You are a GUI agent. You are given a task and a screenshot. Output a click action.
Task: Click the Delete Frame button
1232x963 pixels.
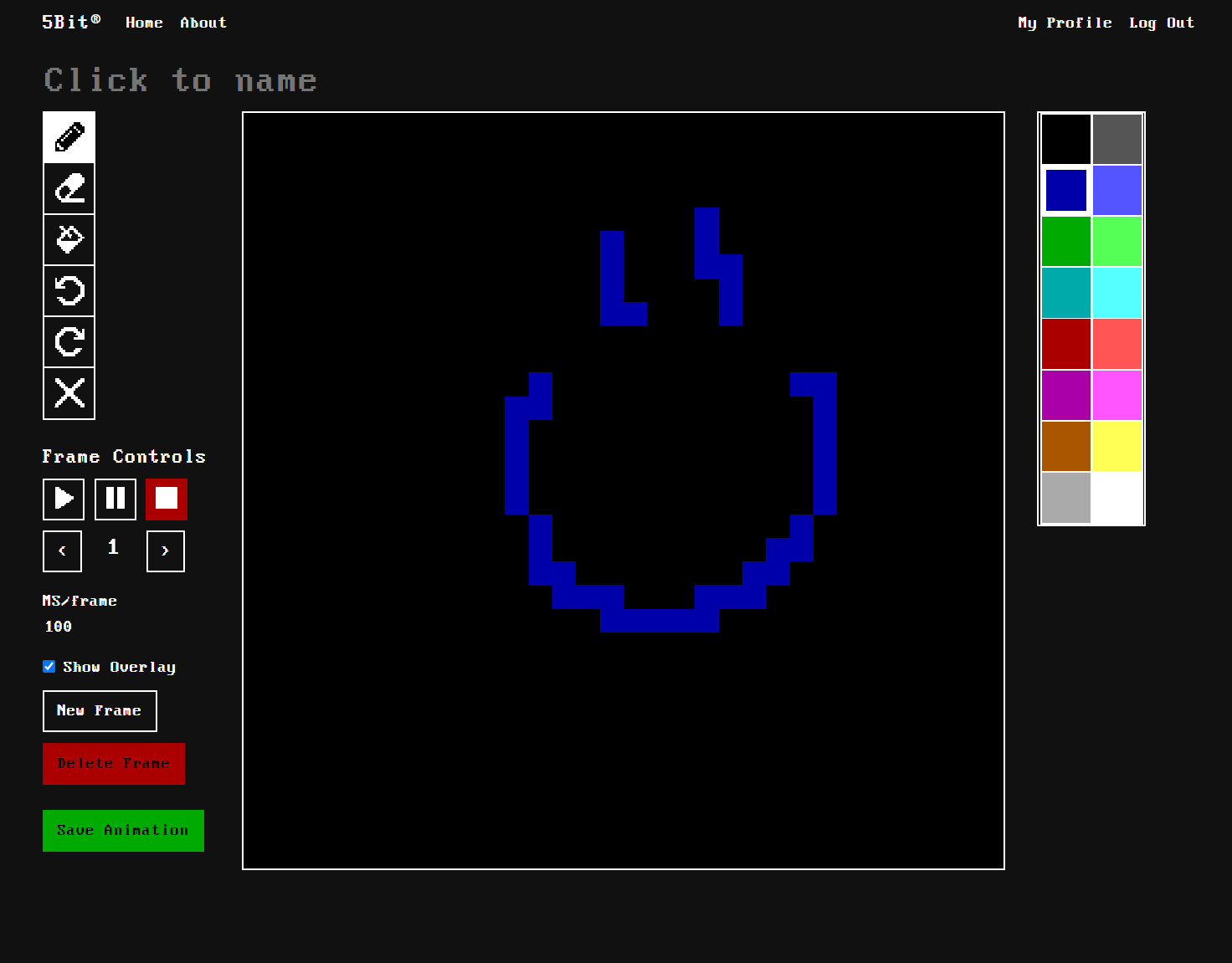[x=114, y=764]
